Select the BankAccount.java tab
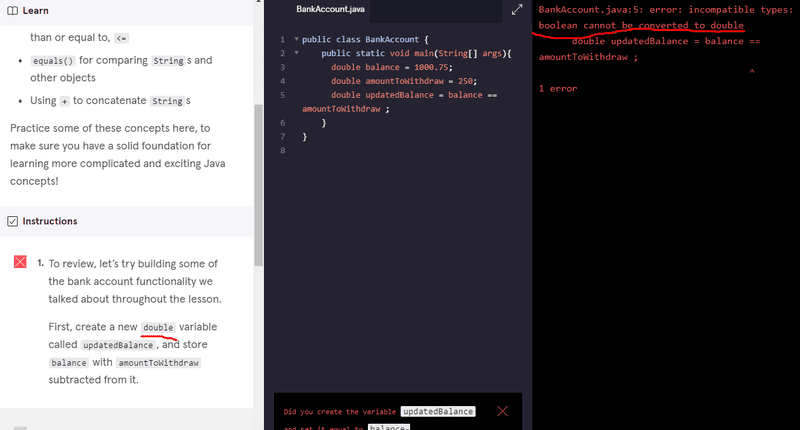Screen dimensions: 800x430 pos(323,9)
